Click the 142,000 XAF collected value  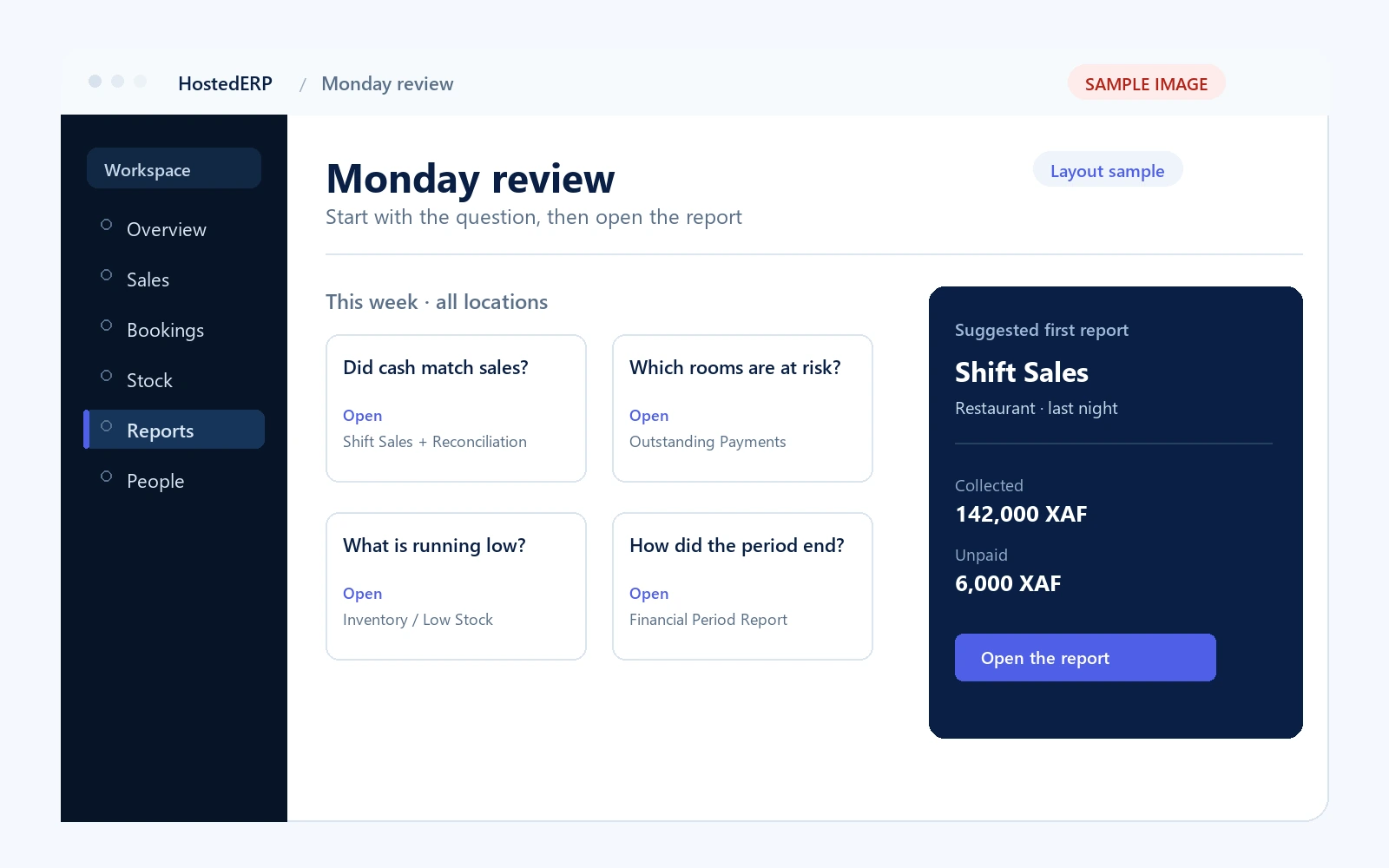pos(1021,514)
